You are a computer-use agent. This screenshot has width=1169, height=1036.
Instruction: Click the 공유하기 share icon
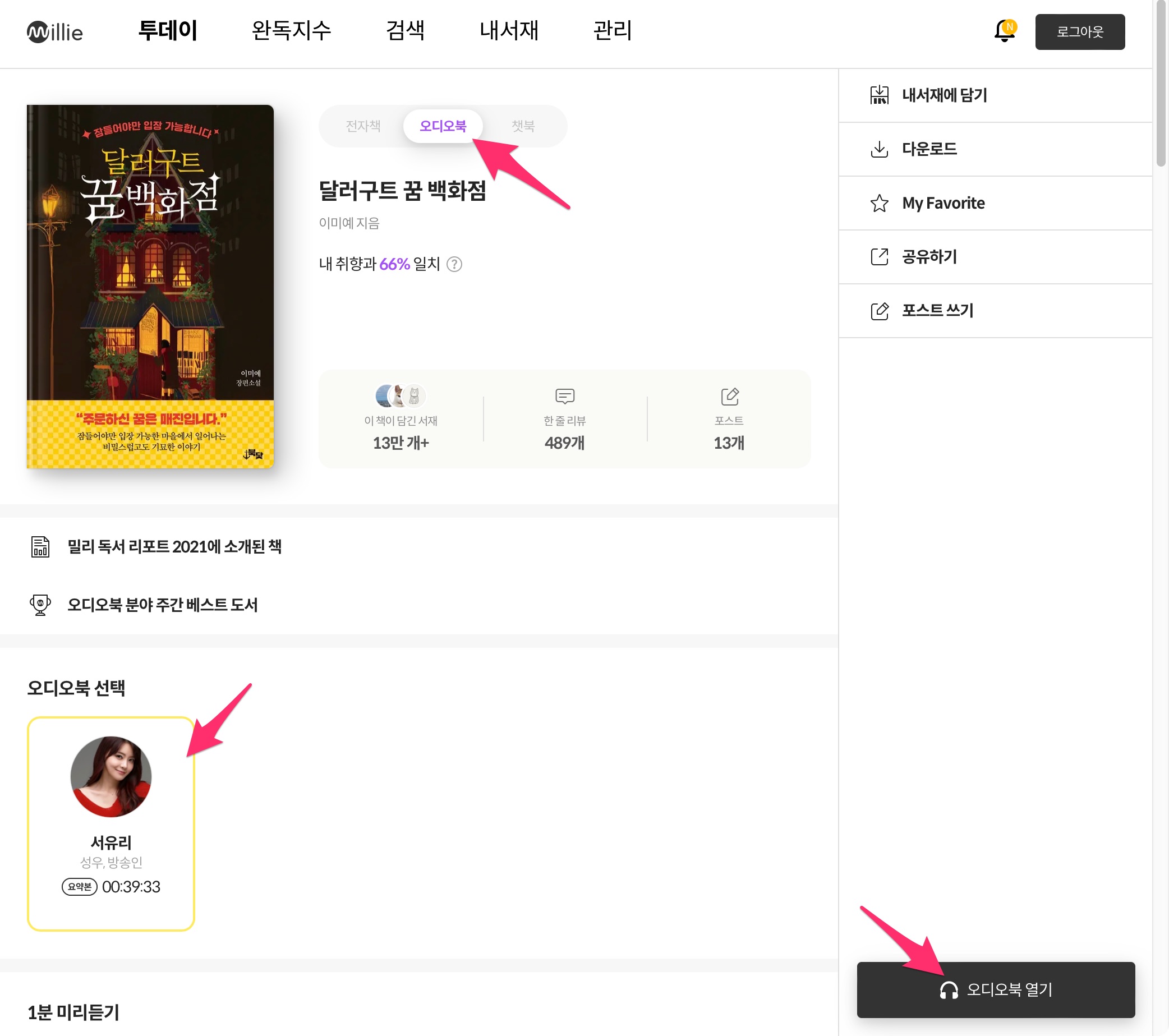tap(879, 257)
